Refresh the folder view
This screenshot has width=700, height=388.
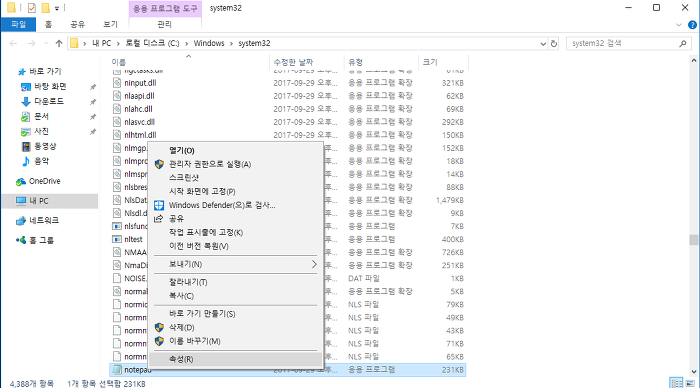pos(554,43)
